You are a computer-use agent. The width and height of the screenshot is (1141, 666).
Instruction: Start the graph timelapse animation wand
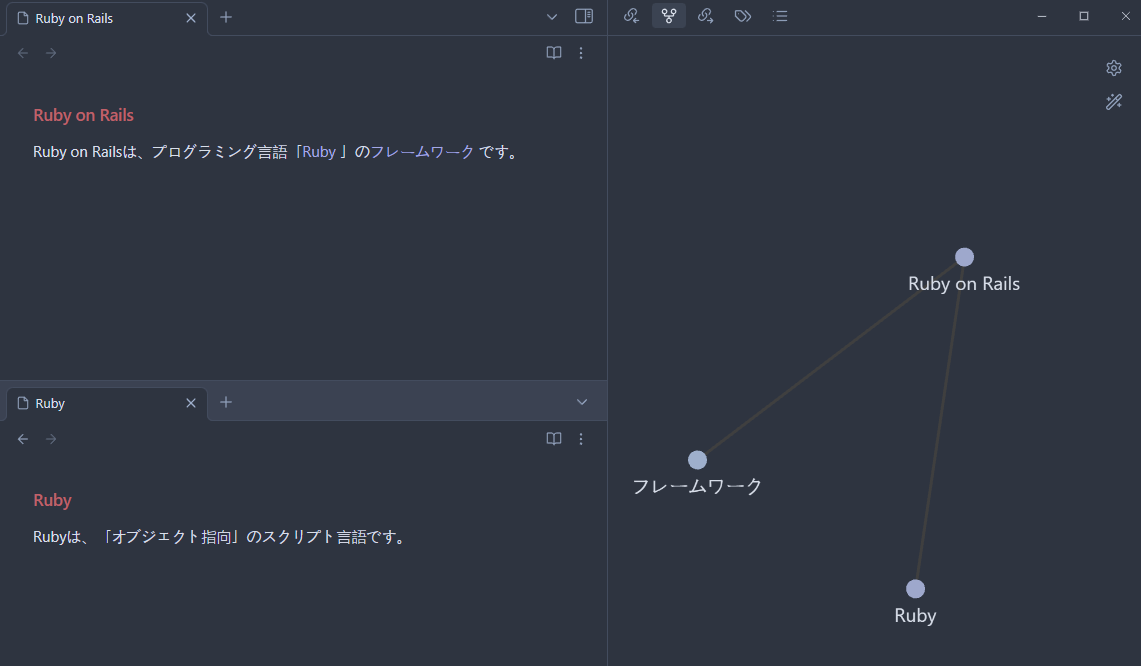(1113, 102)
